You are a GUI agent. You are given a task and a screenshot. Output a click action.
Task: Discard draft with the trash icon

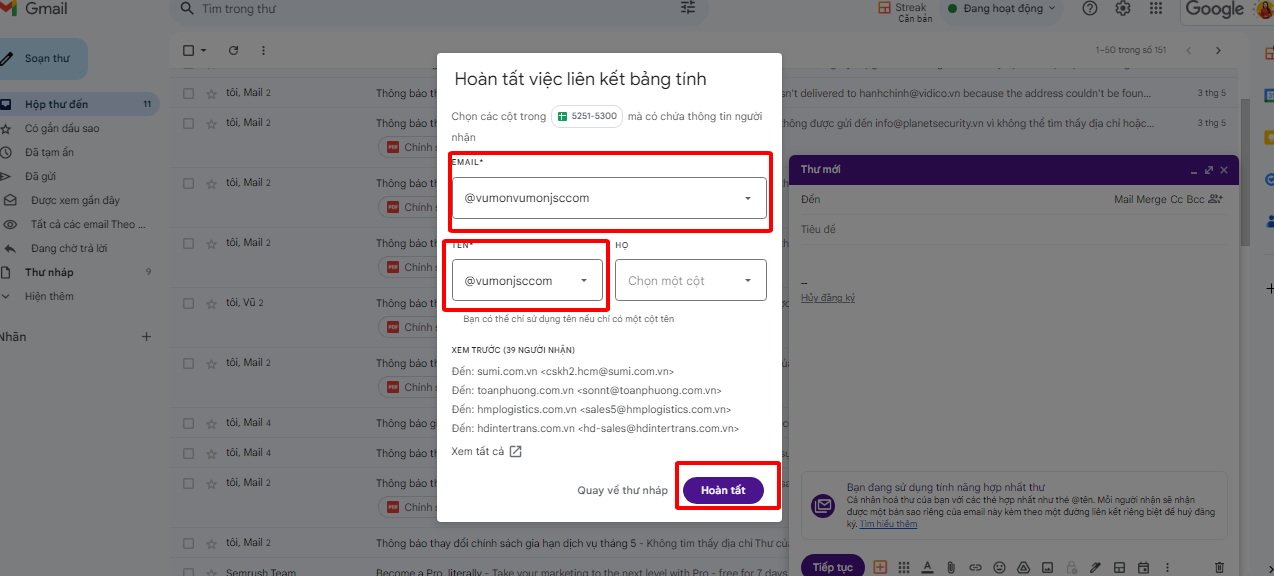pos(1218,567)
